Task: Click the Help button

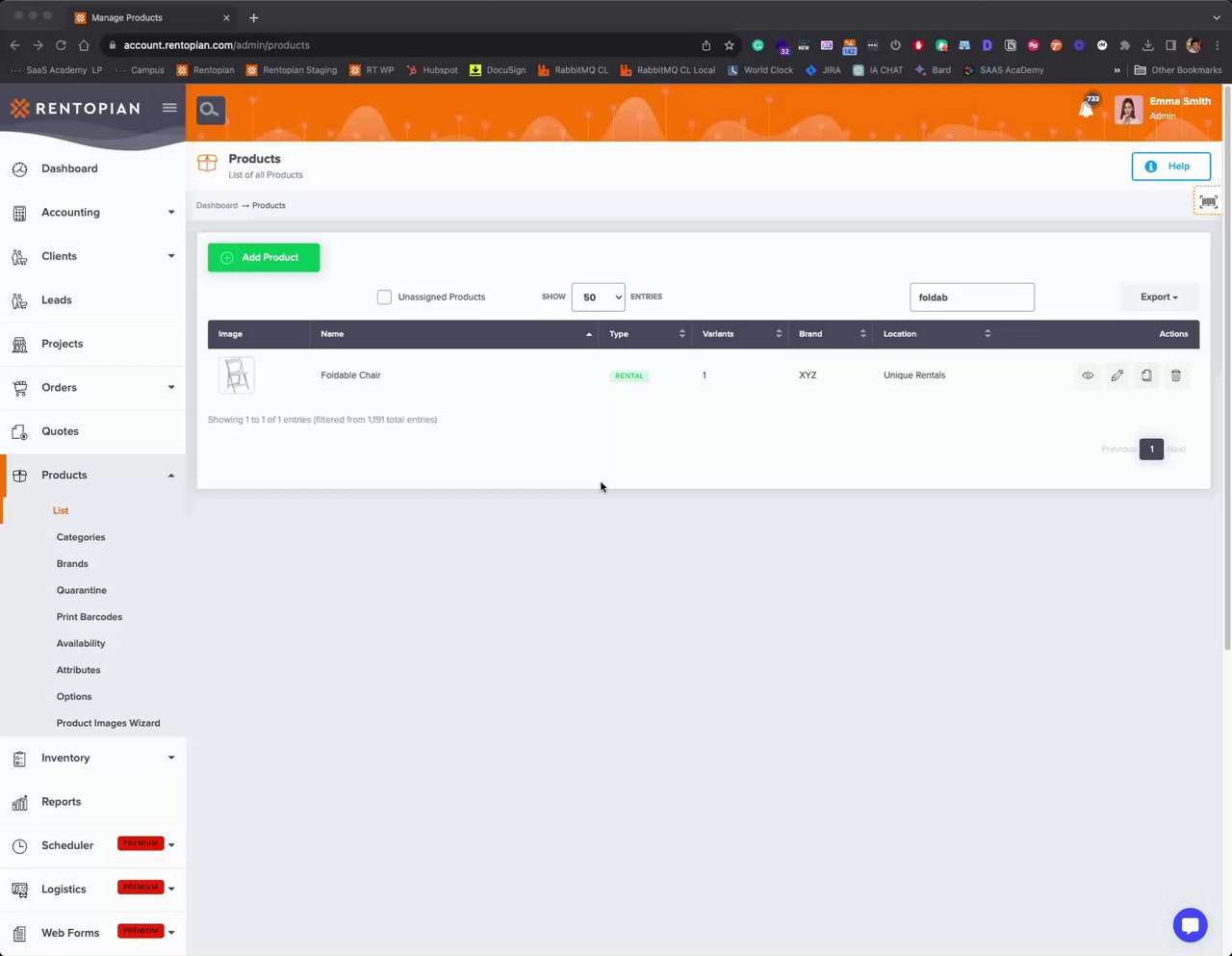Action: 1170,167
